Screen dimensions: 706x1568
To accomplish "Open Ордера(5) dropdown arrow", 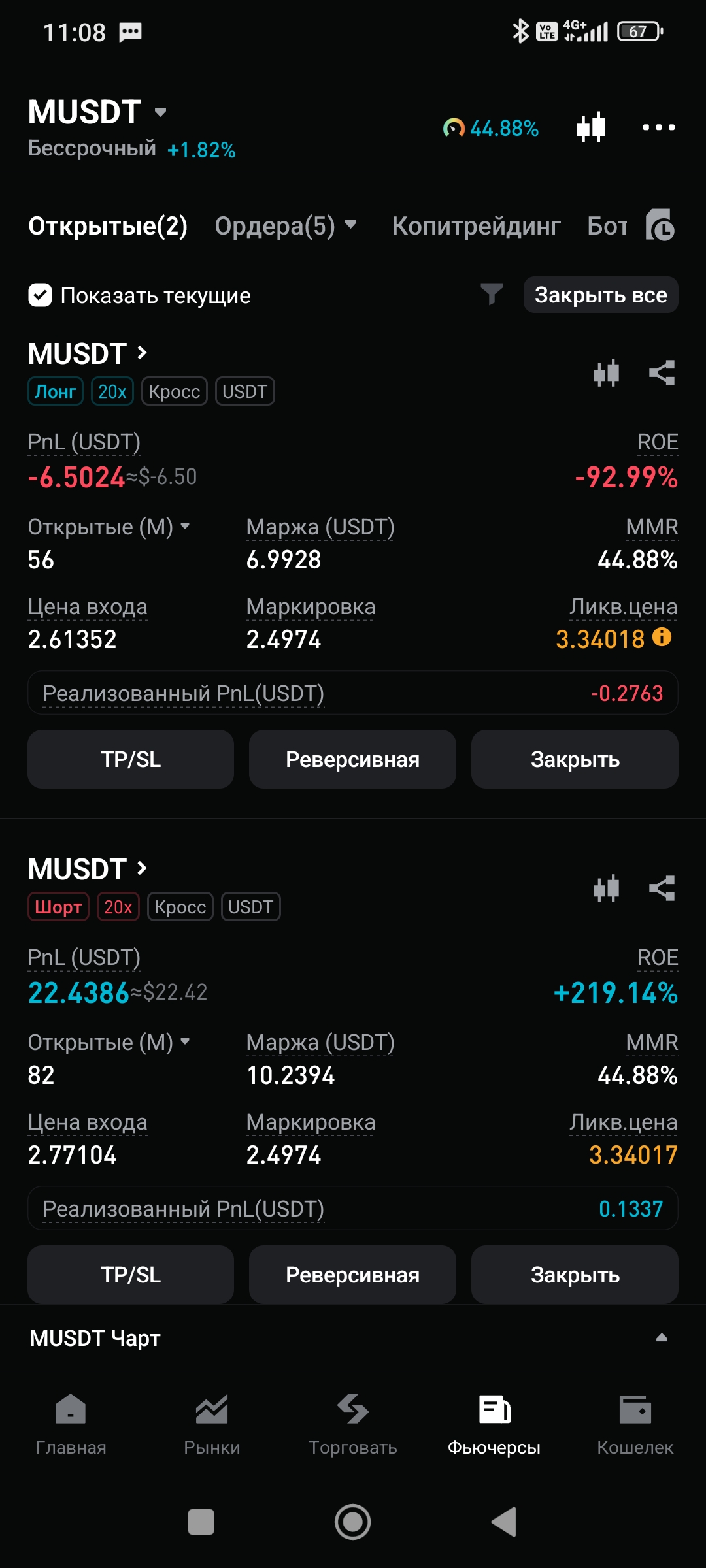I will tap(351, 225).
